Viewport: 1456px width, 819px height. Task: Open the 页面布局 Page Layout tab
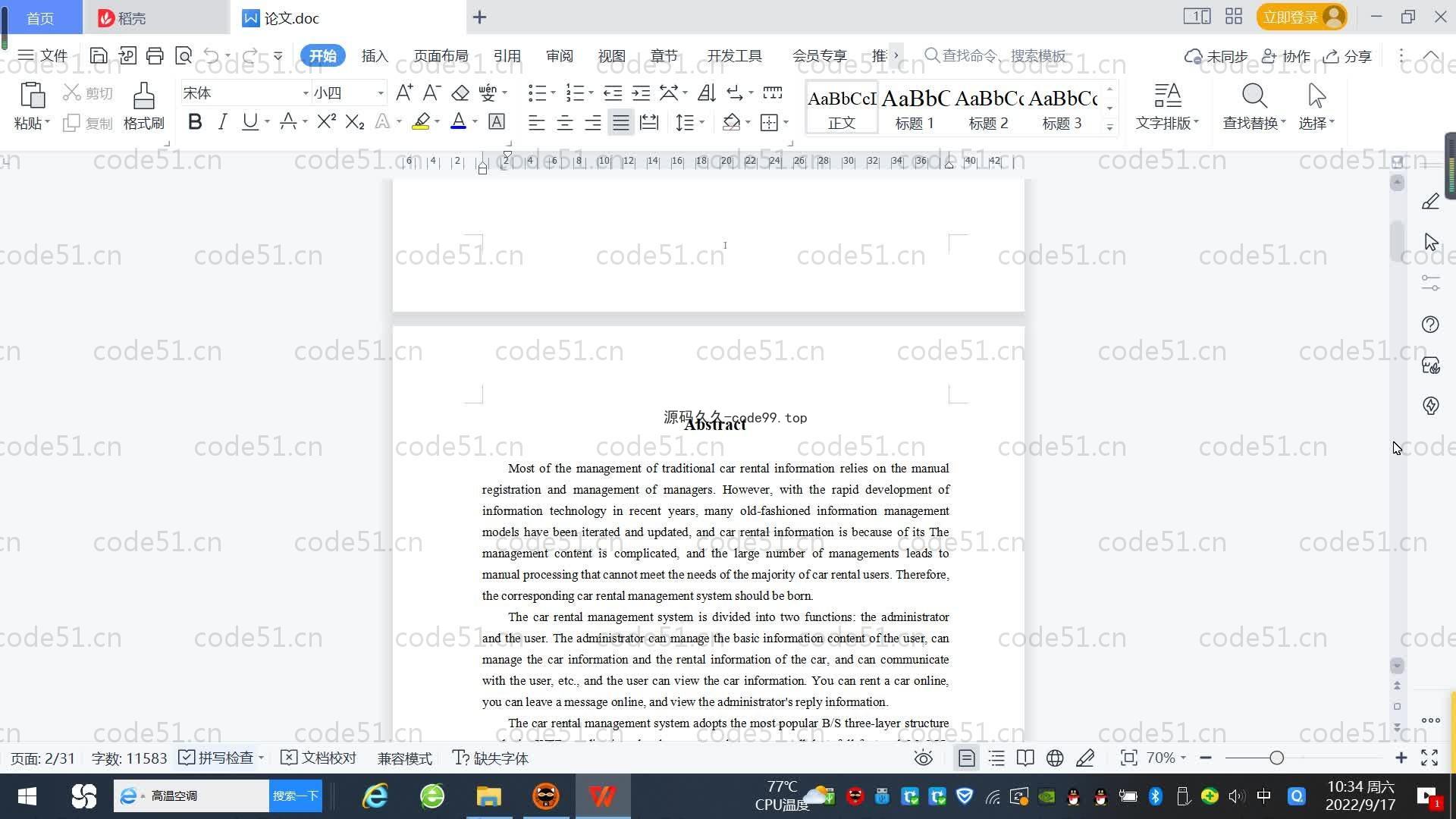441,56
